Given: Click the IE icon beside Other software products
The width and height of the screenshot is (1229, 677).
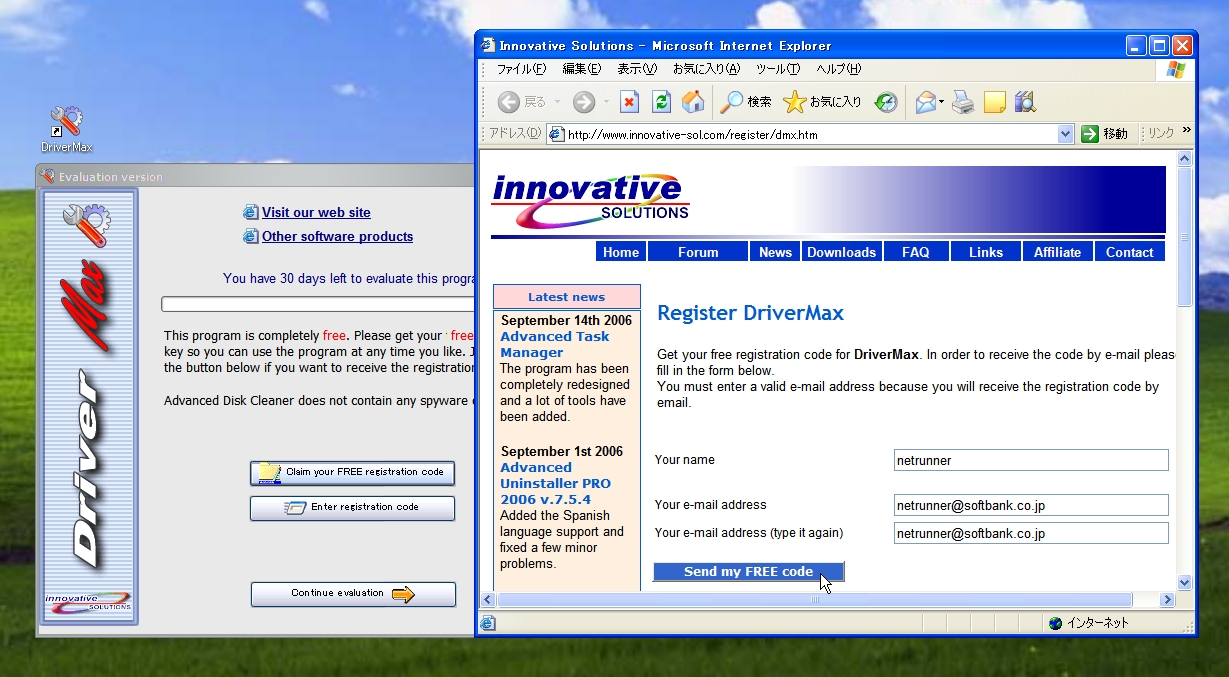Looking at the screenshot, I should 251,236.
